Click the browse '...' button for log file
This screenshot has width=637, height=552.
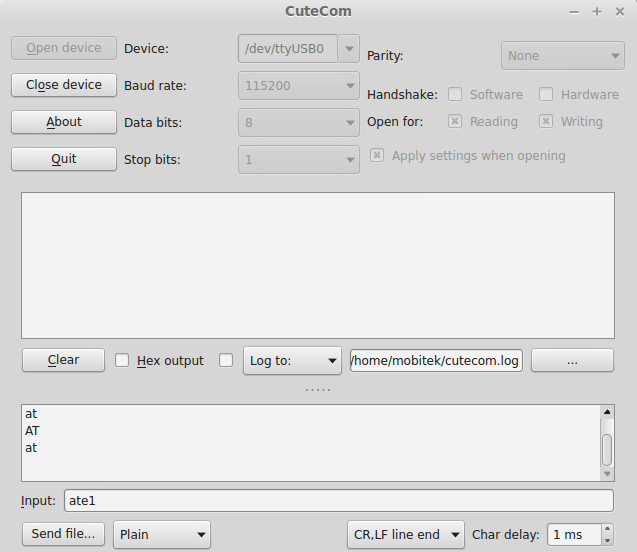pos(572,361)
